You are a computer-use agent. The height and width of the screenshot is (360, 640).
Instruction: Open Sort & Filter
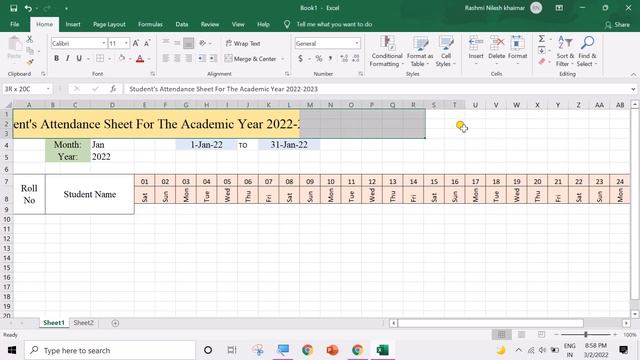[565, 51]
